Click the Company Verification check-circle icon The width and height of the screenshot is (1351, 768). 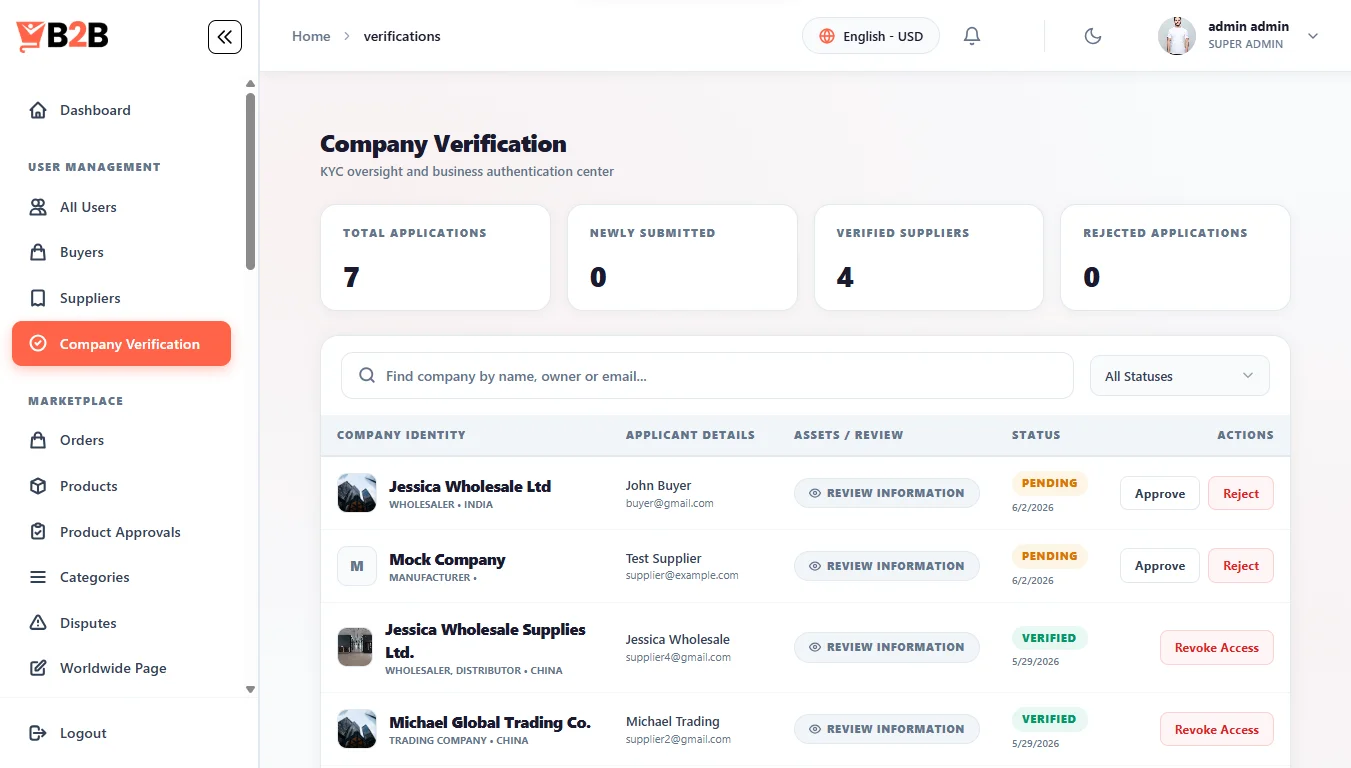pyautogui.click(x=38, y=344)
